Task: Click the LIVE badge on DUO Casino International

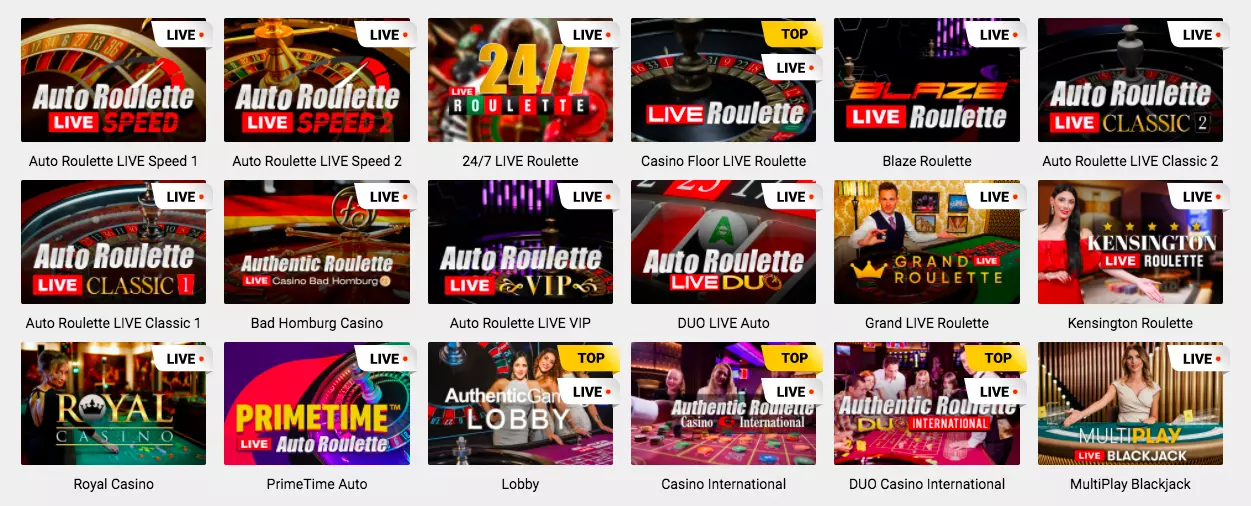Action: [x=997, y=392]
